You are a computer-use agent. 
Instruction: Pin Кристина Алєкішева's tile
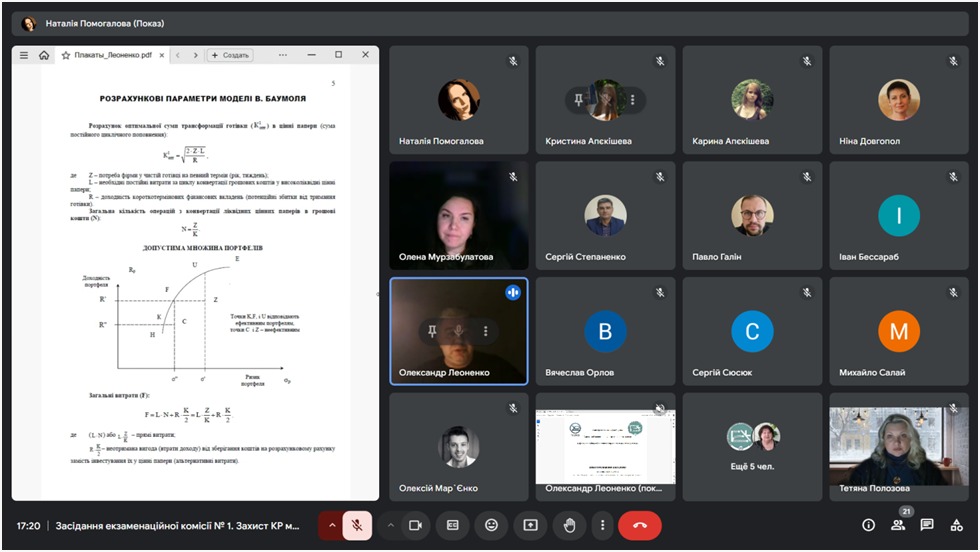tap(578, 100)
